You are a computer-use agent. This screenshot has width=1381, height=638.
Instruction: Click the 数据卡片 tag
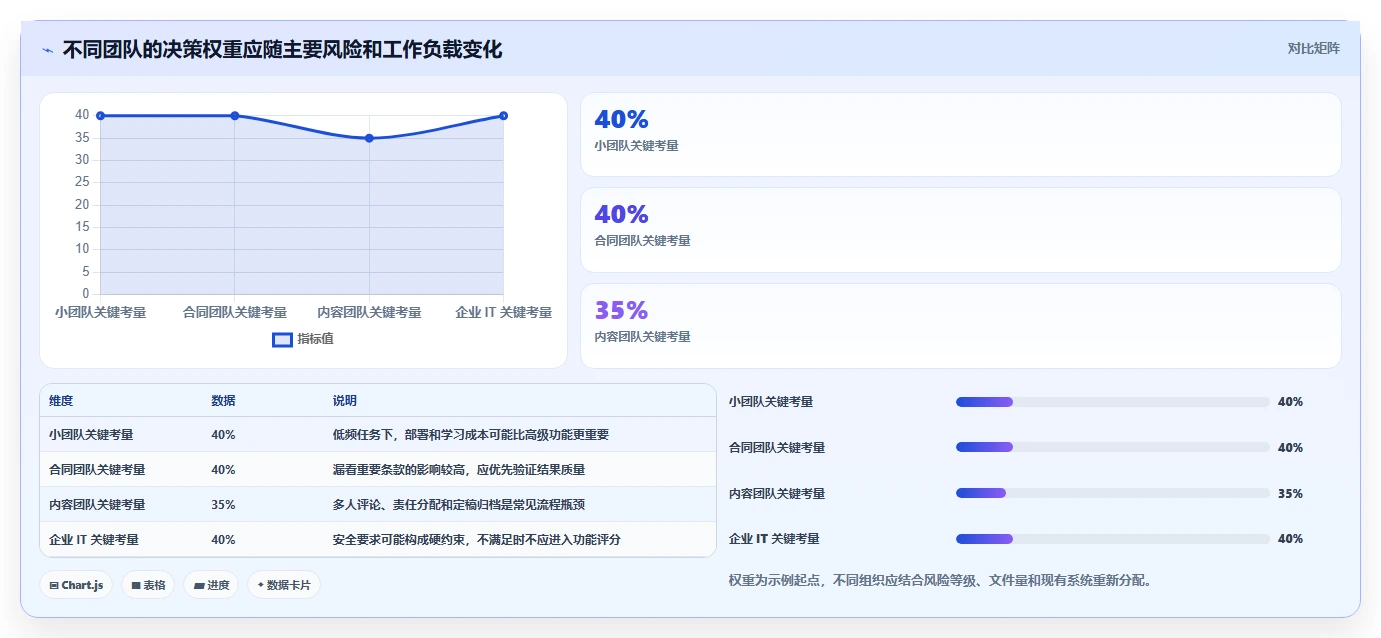(x=284, y=585)
